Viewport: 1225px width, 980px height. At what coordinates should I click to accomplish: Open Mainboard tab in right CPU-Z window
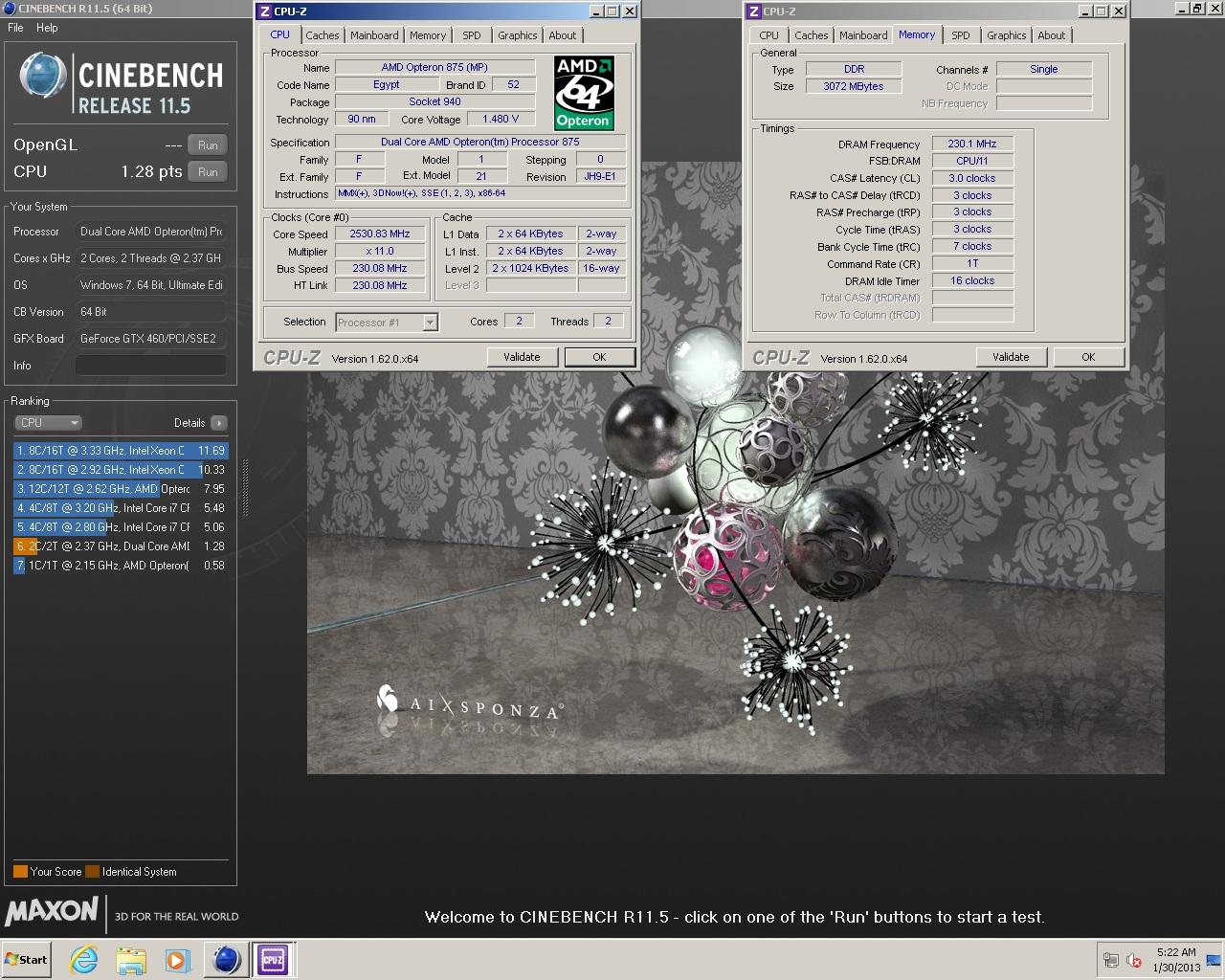tap(863, 35)
